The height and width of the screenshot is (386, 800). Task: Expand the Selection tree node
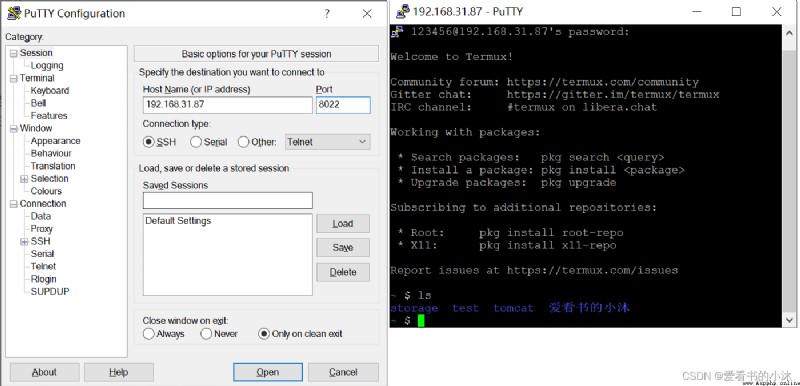pos(24,179)
